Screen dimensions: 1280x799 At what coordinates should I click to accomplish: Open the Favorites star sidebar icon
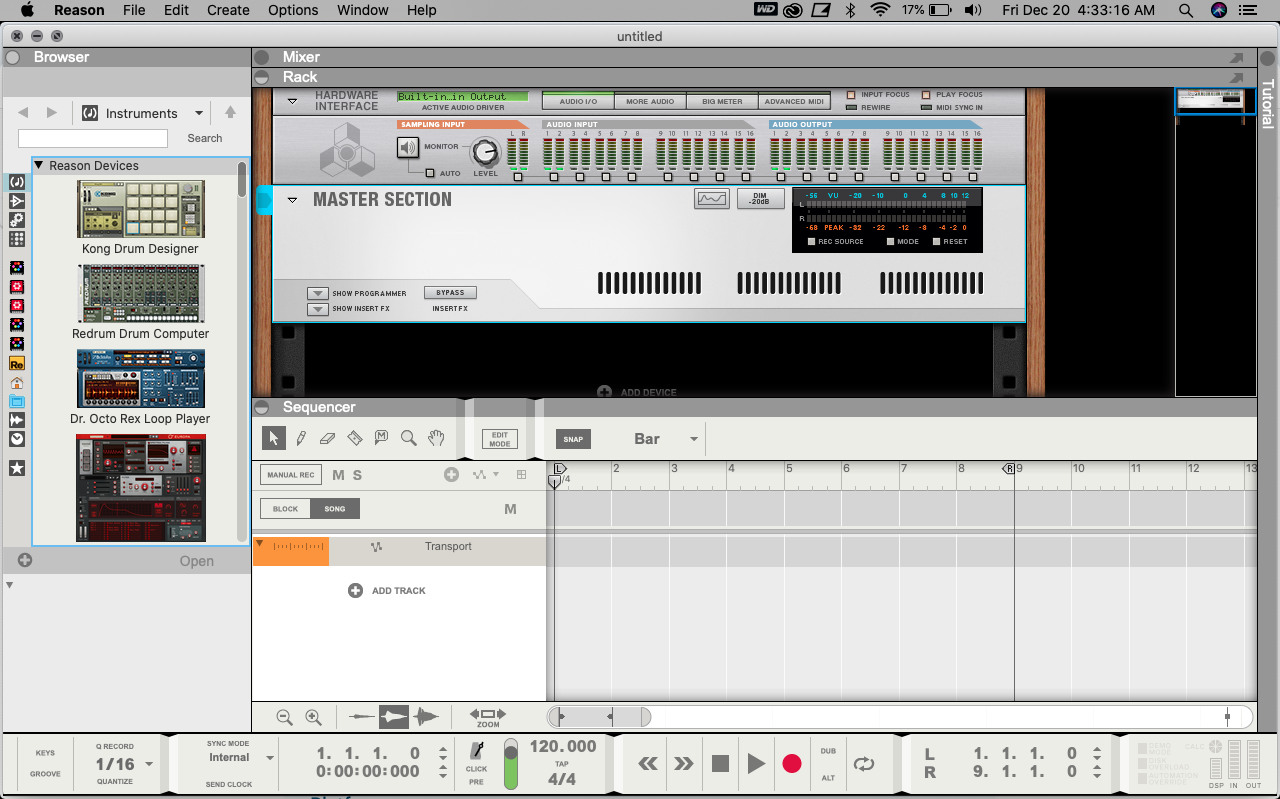[17, 468]
